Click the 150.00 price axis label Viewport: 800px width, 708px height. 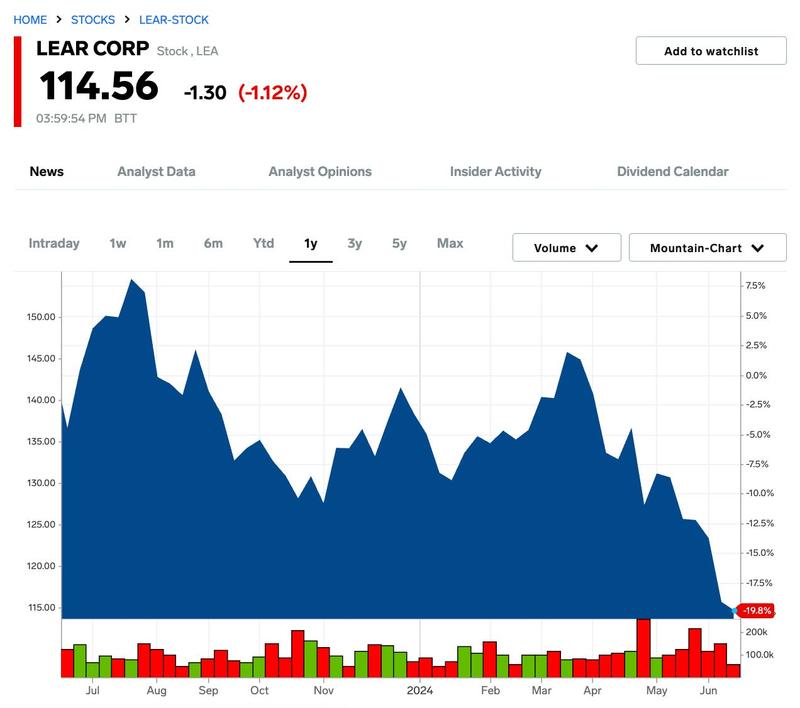(41, 317)
